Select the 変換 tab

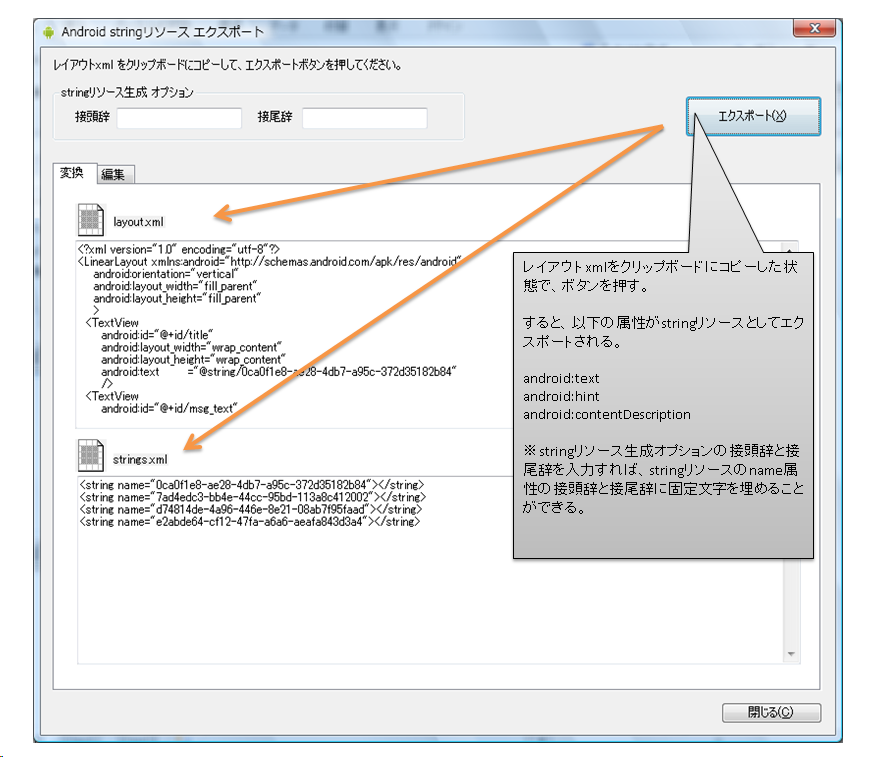[x=72, y=173]
